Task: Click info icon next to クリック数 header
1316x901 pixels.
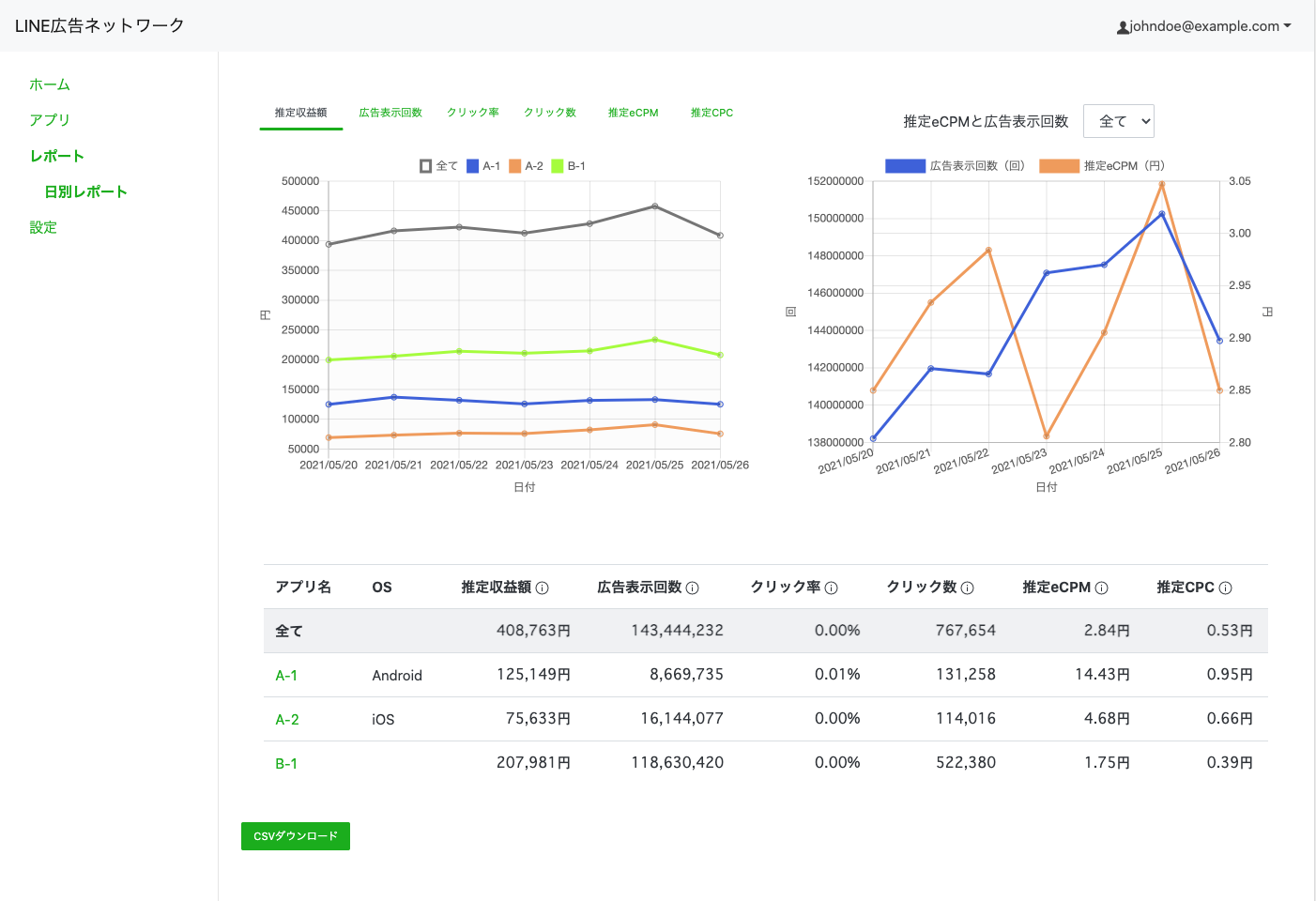Action: click(968, 588)
